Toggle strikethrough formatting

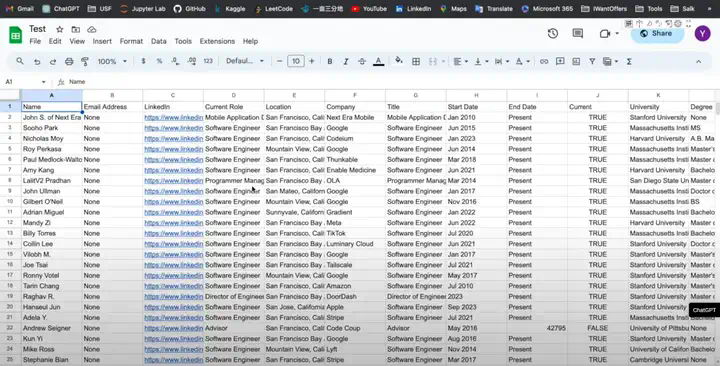(362, 62)
